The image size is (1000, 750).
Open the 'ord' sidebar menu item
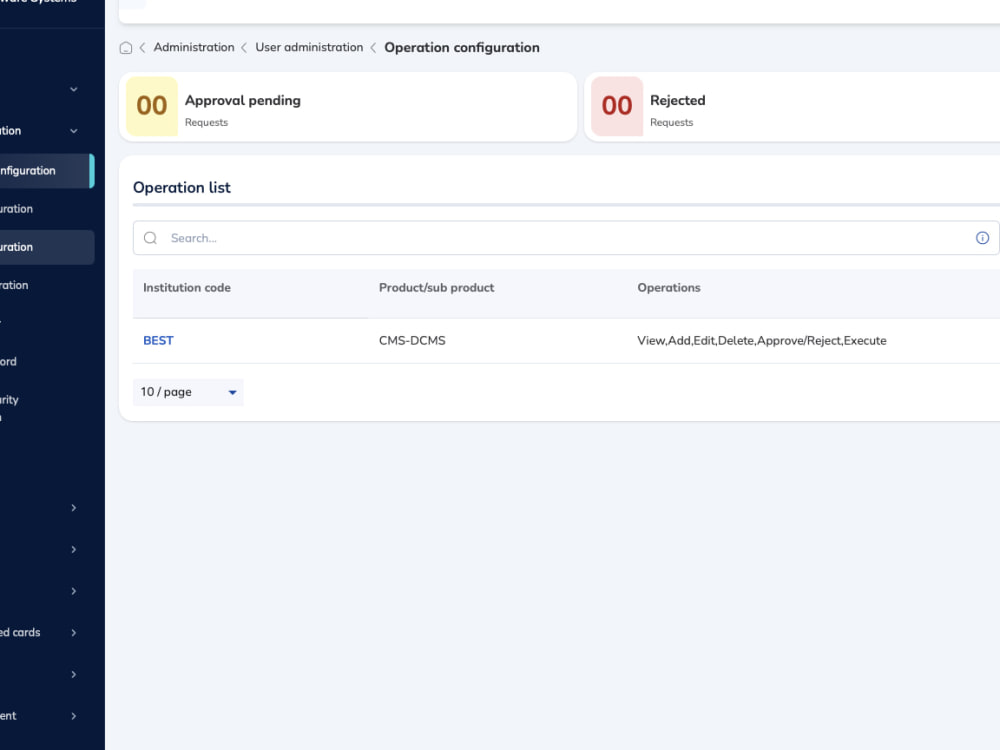[x=9, y=362]
